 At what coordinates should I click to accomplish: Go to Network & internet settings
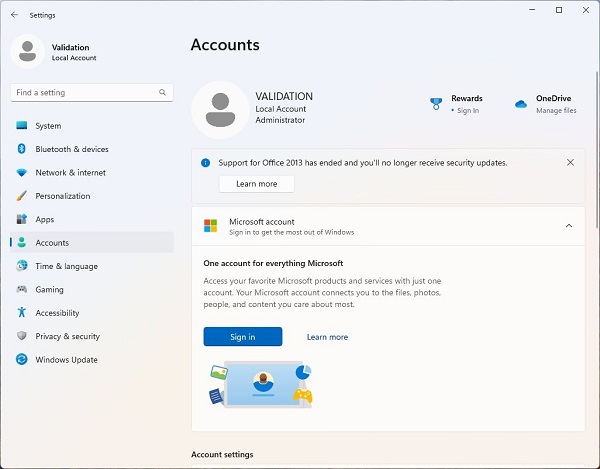tap(70, 173)
